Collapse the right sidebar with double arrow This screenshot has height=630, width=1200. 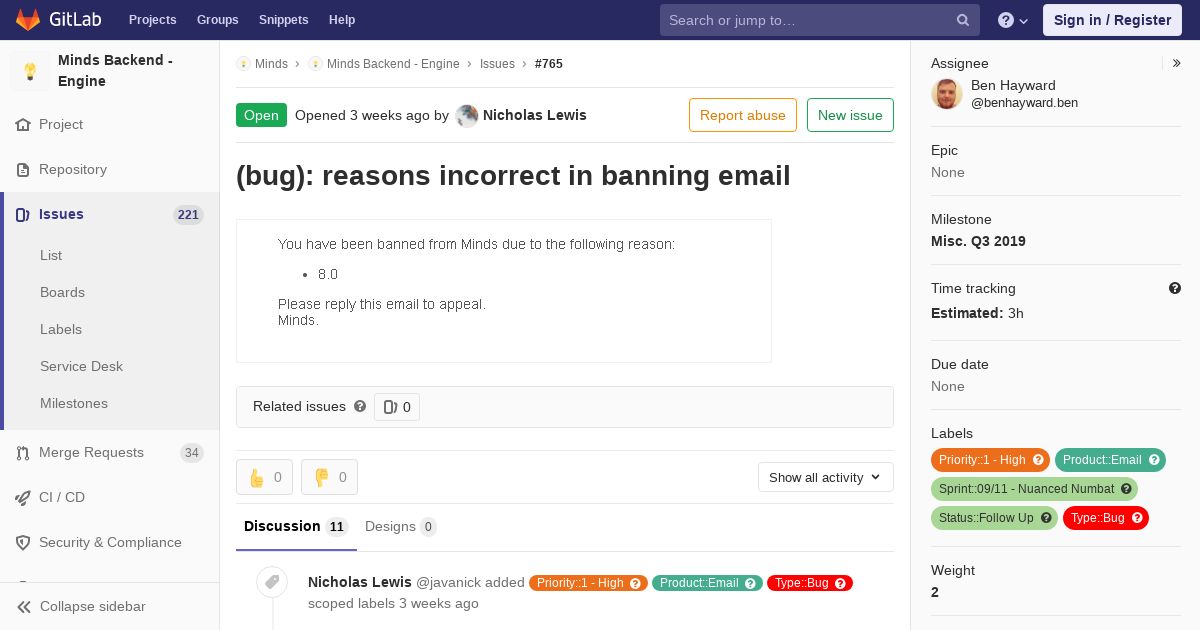pos(1177,63)
